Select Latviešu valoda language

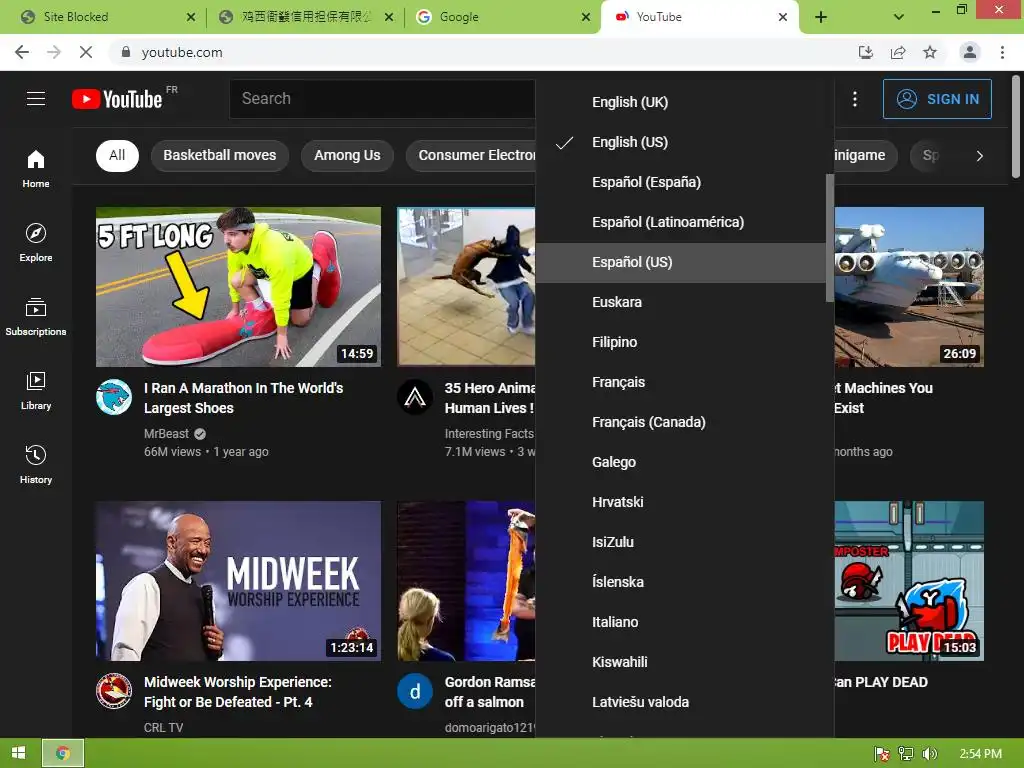click(x=680, y=702)
